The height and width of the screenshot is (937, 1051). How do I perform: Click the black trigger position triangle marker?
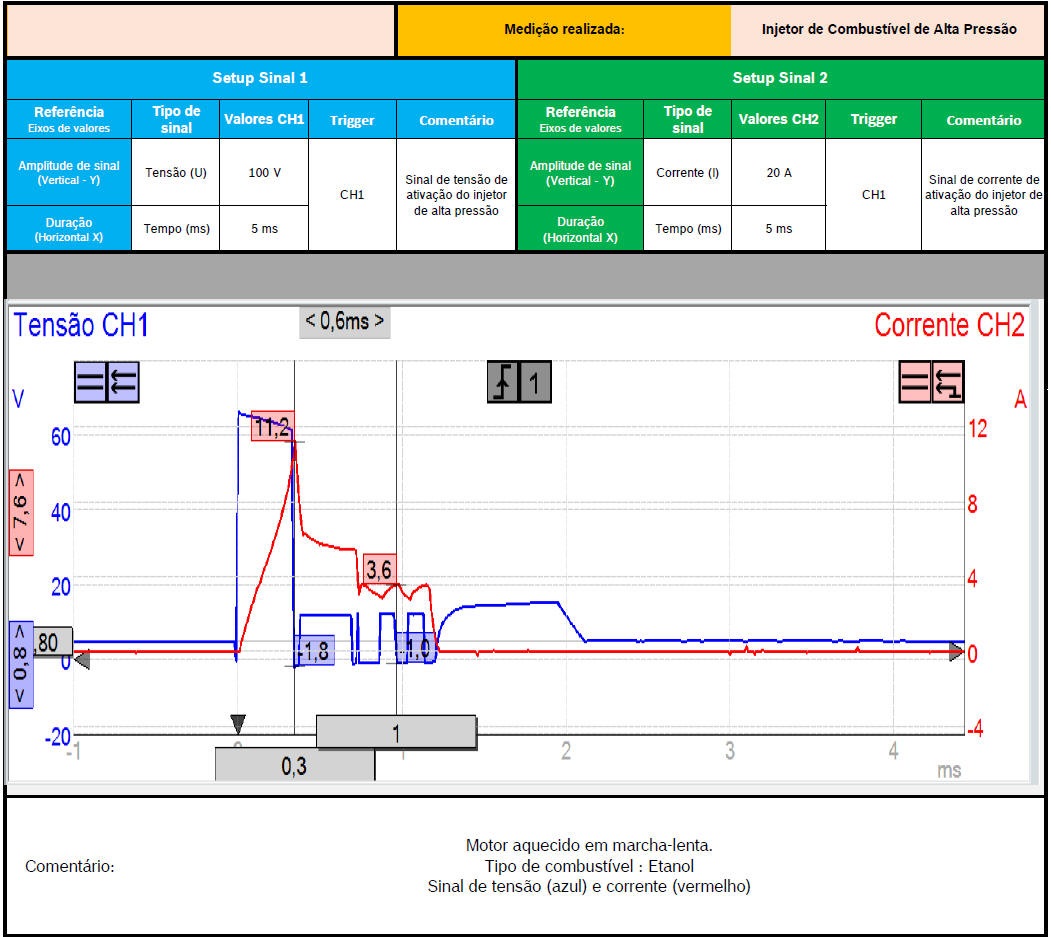(x=238, y=722)
